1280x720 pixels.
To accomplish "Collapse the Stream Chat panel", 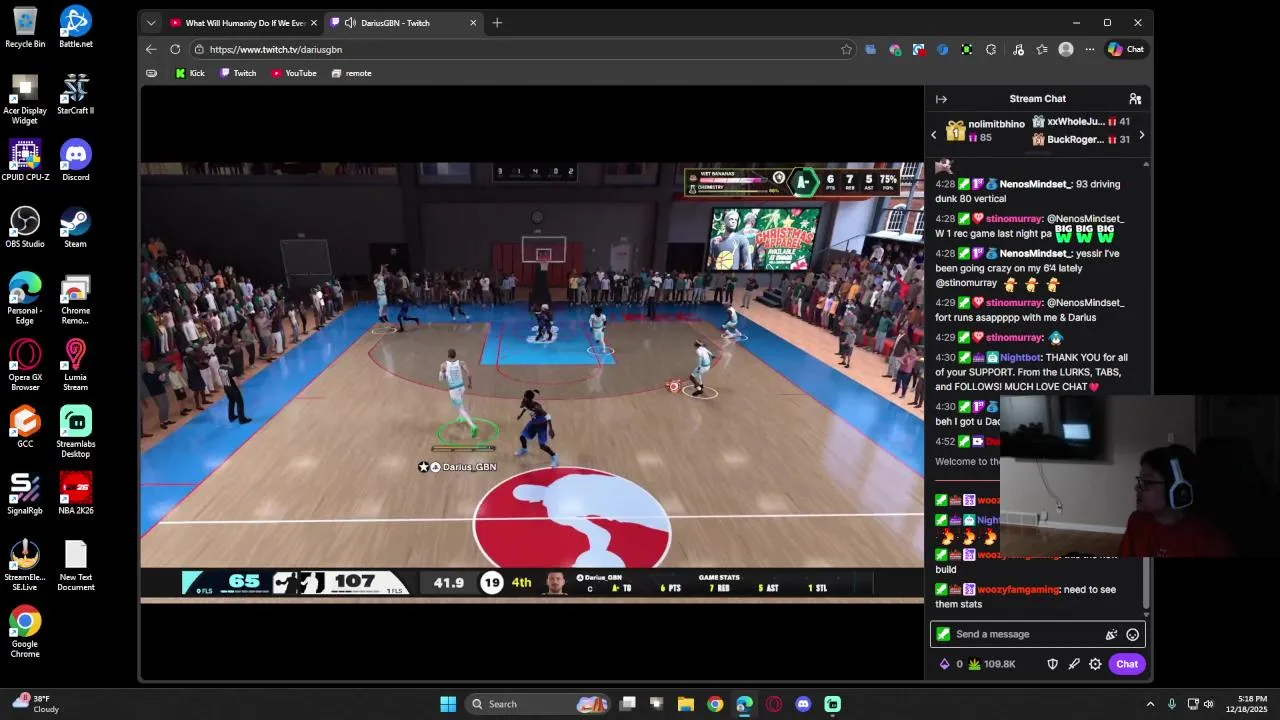I will (941, 99).
